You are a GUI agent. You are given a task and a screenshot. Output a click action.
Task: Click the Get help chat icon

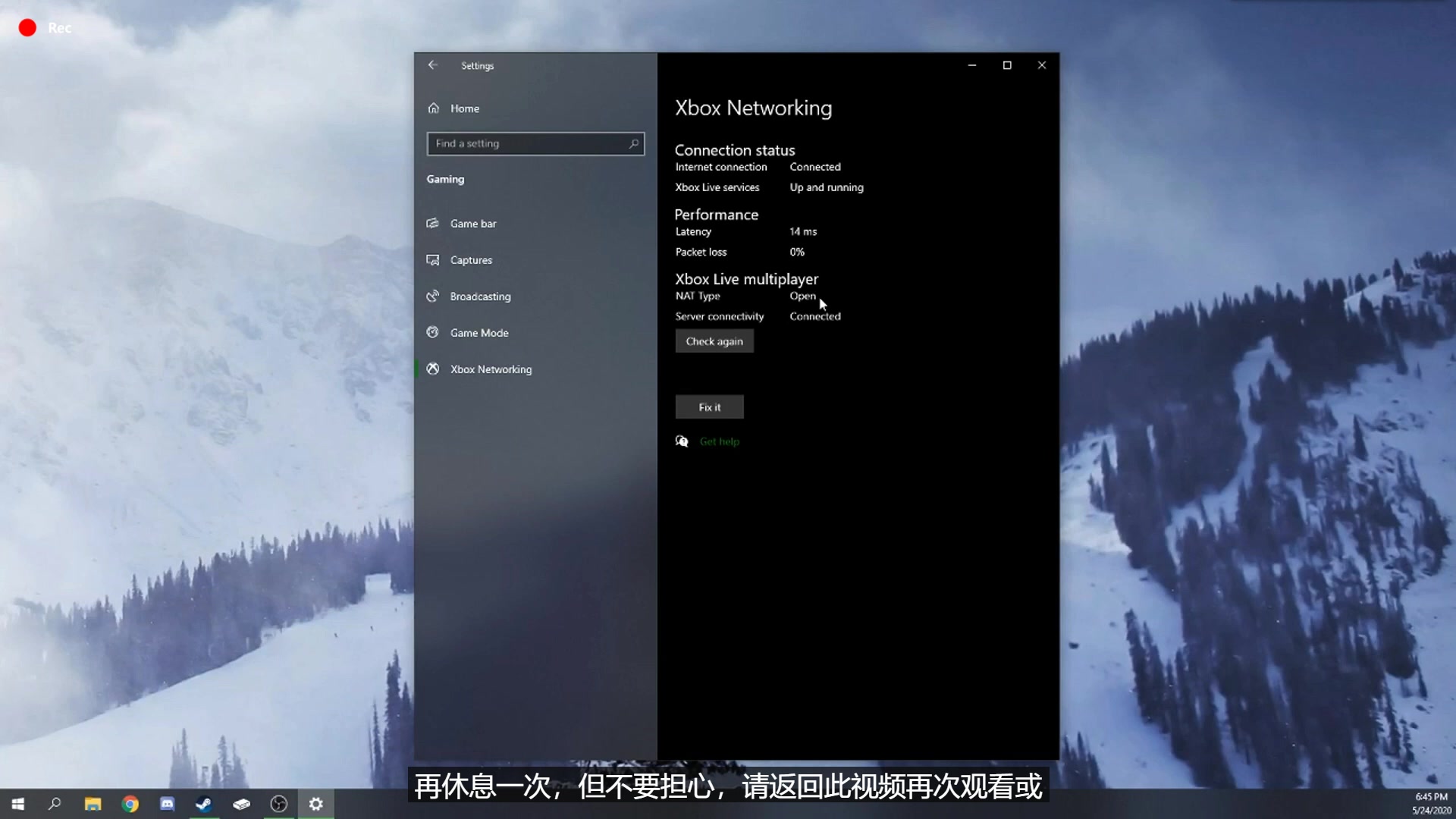[682, 441]
